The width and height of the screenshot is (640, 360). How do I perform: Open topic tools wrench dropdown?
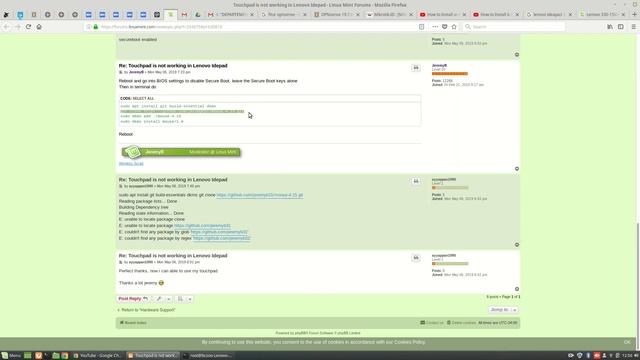click(x=162, y=299)
